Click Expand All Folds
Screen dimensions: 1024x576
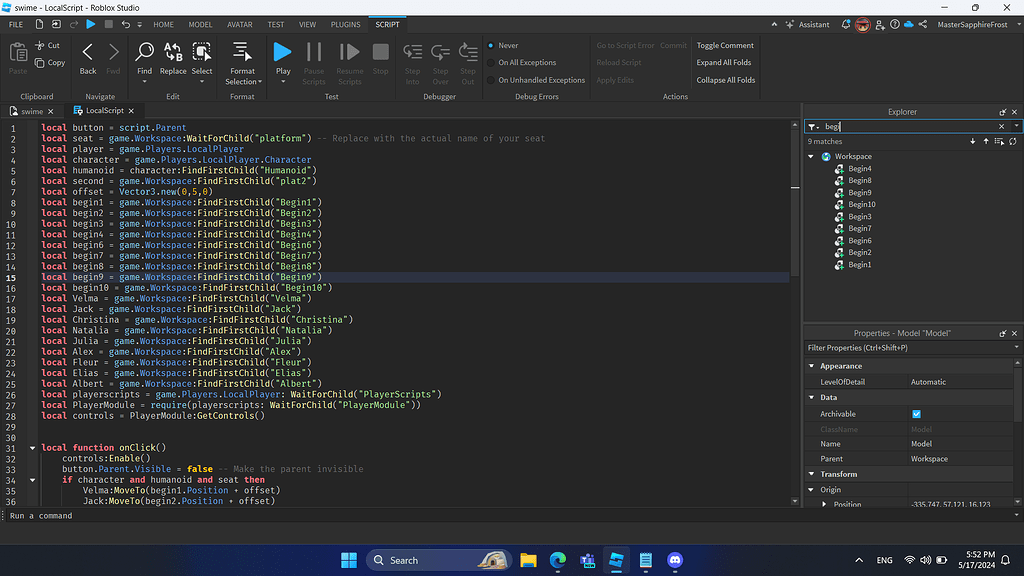click(x=724, y=63)
